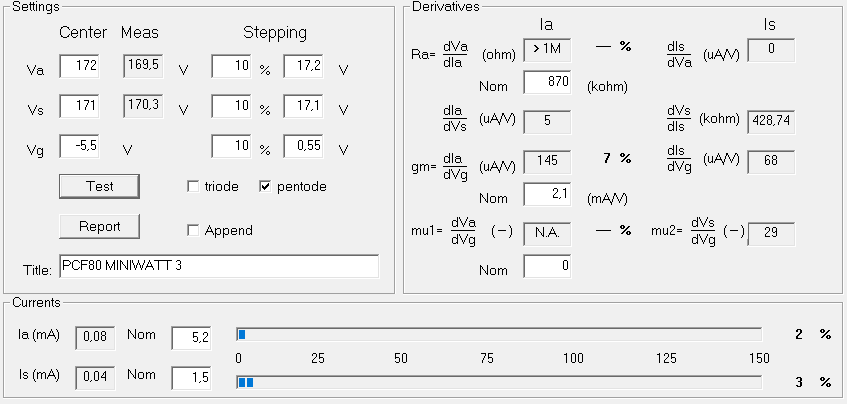Click the mu1 Nom field showing 0
This screenshot has height=404, width=847.
[547, 266]
